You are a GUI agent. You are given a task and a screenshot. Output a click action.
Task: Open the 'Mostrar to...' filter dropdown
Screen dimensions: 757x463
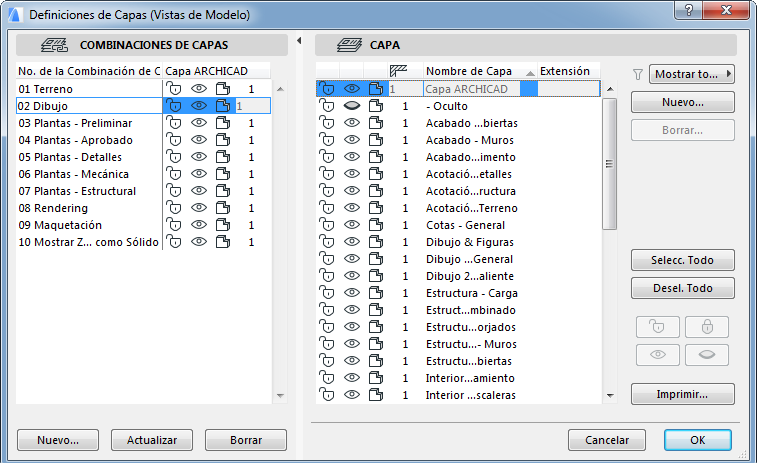click(x=692, y=74)
